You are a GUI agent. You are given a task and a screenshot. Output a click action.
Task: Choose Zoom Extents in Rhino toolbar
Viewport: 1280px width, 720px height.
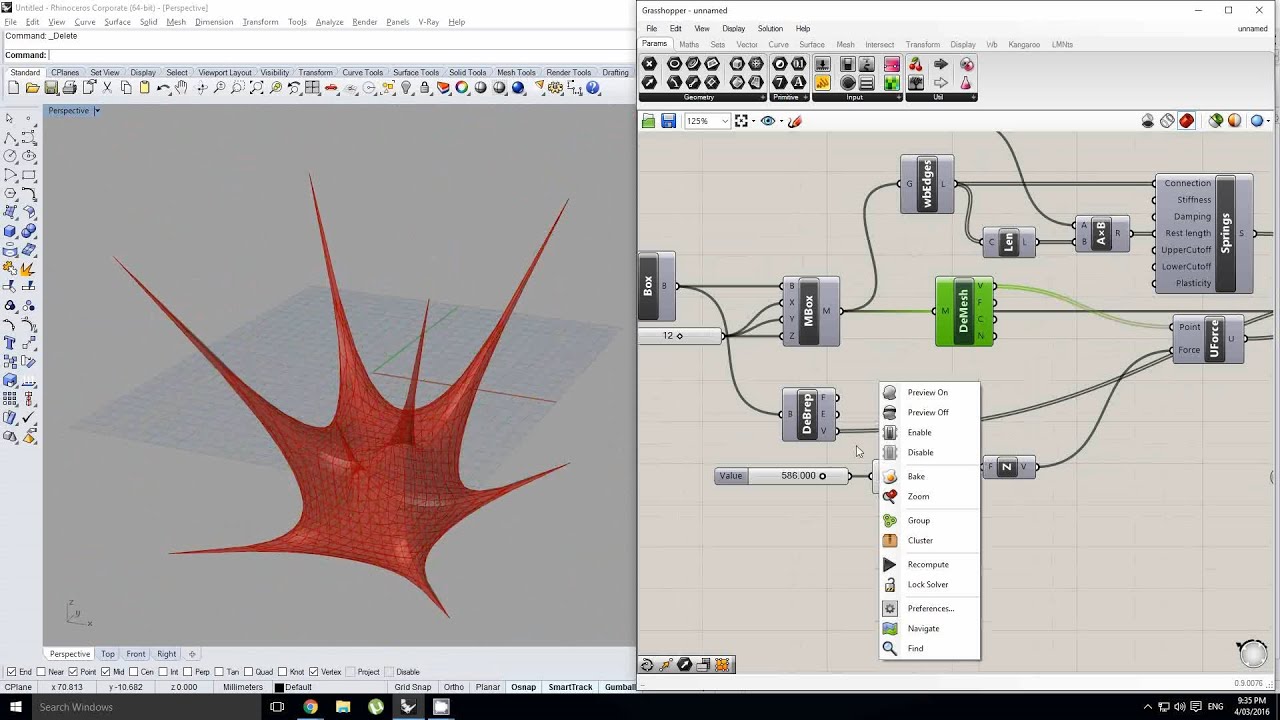tap(256, 88)
